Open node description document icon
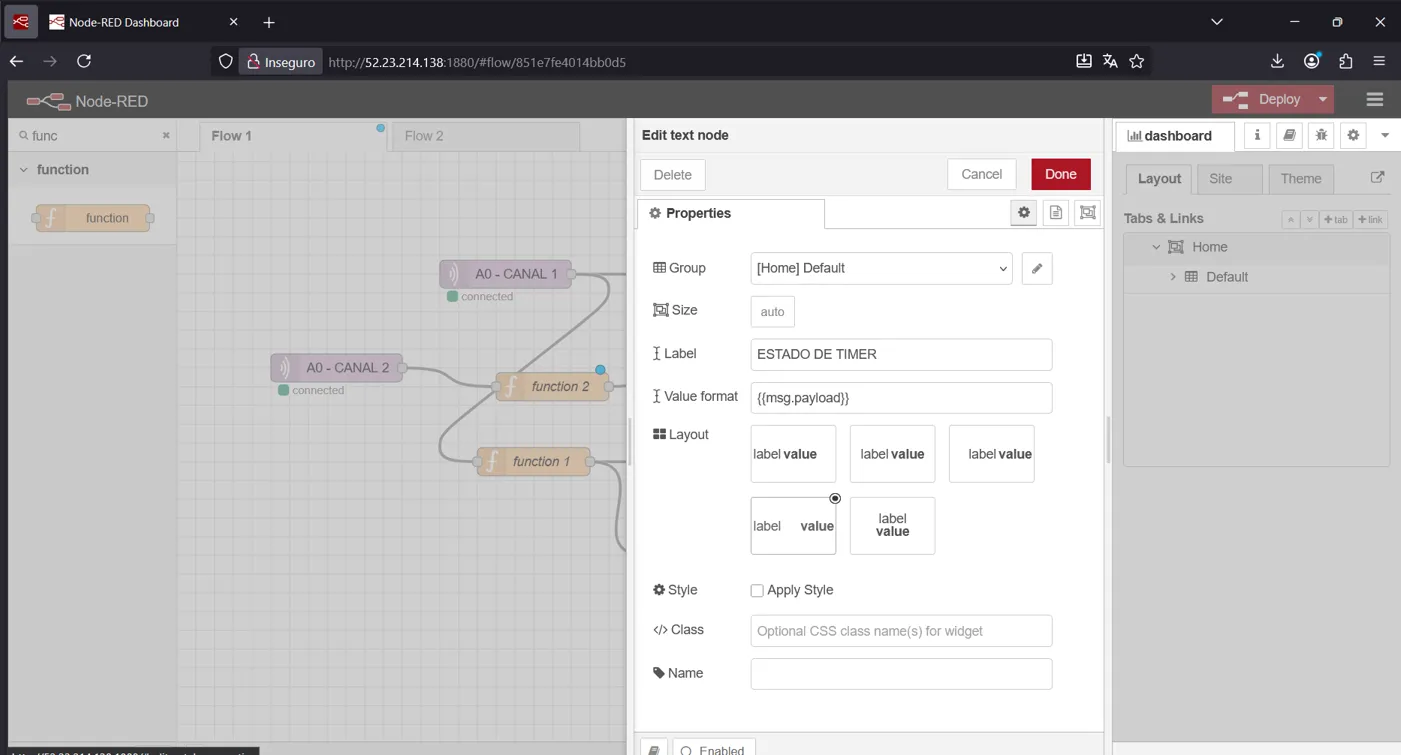 1056,213
